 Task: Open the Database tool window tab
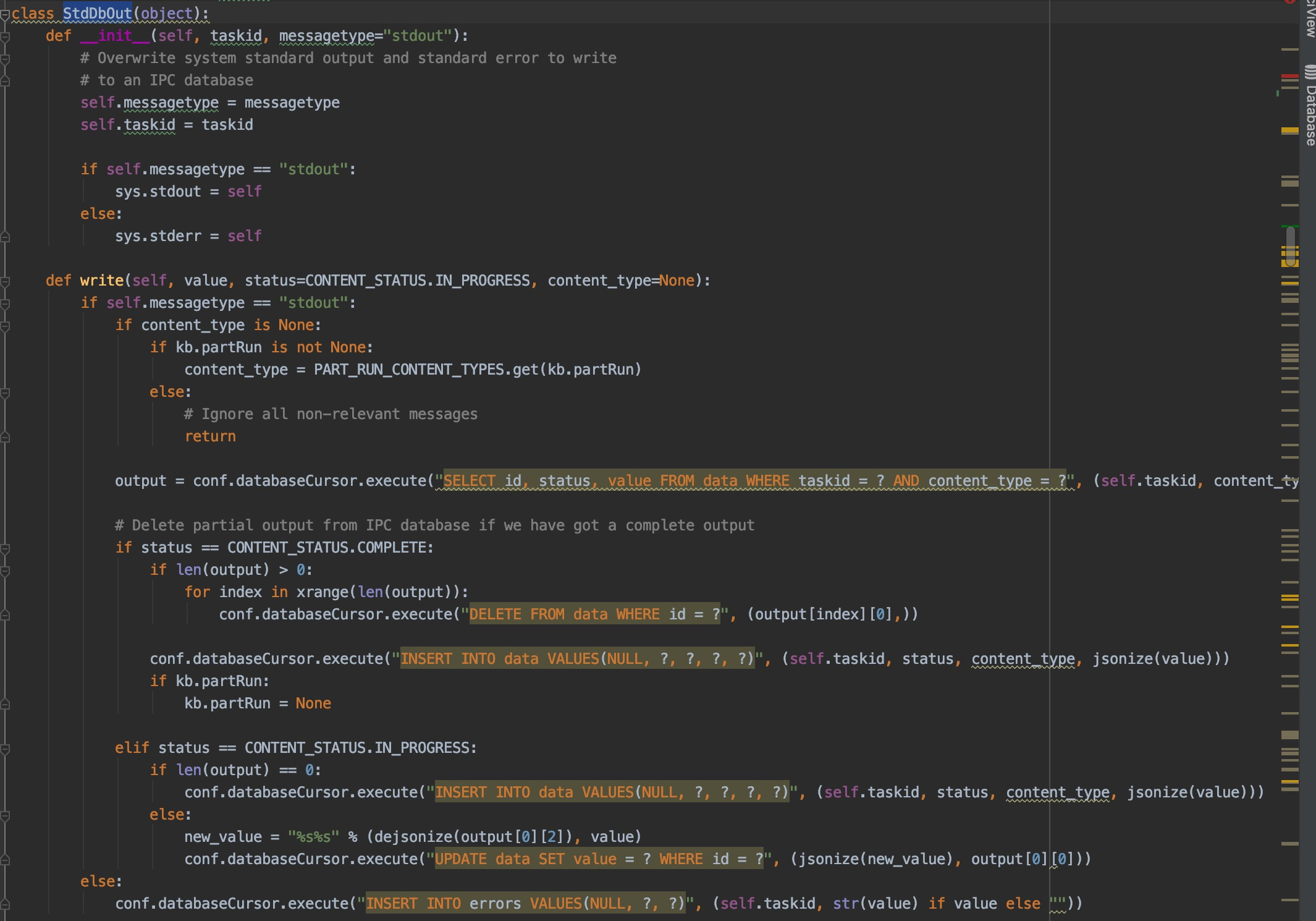point(1310,105)
